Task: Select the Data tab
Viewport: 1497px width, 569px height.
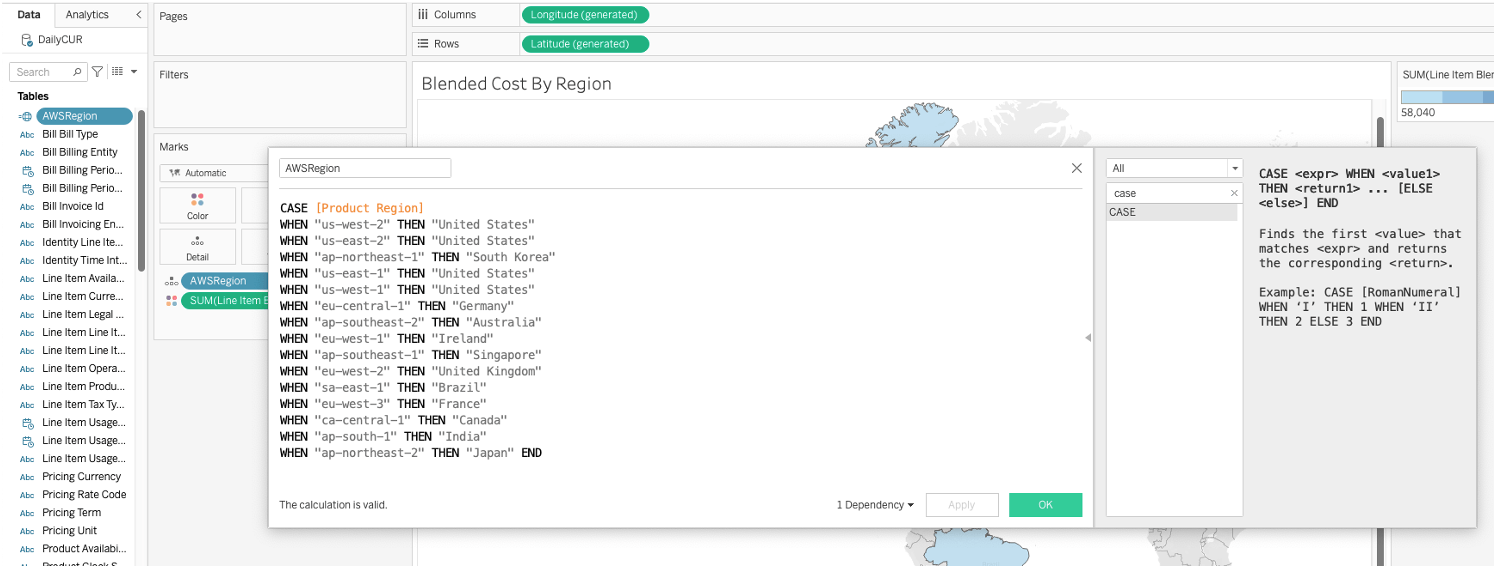Action: click(x=29, y=15)
